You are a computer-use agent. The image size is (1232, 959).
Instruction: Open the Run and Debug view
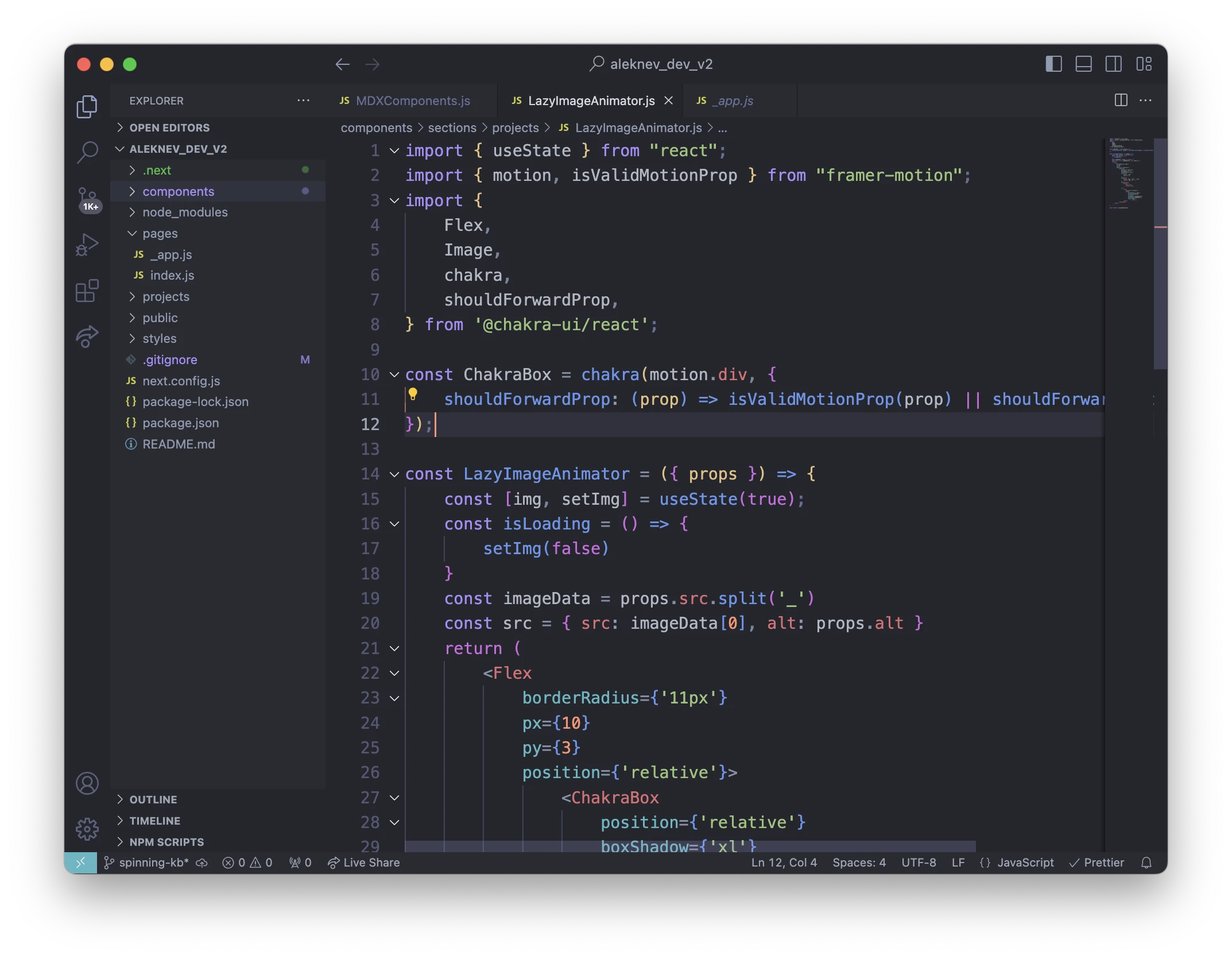87,245
